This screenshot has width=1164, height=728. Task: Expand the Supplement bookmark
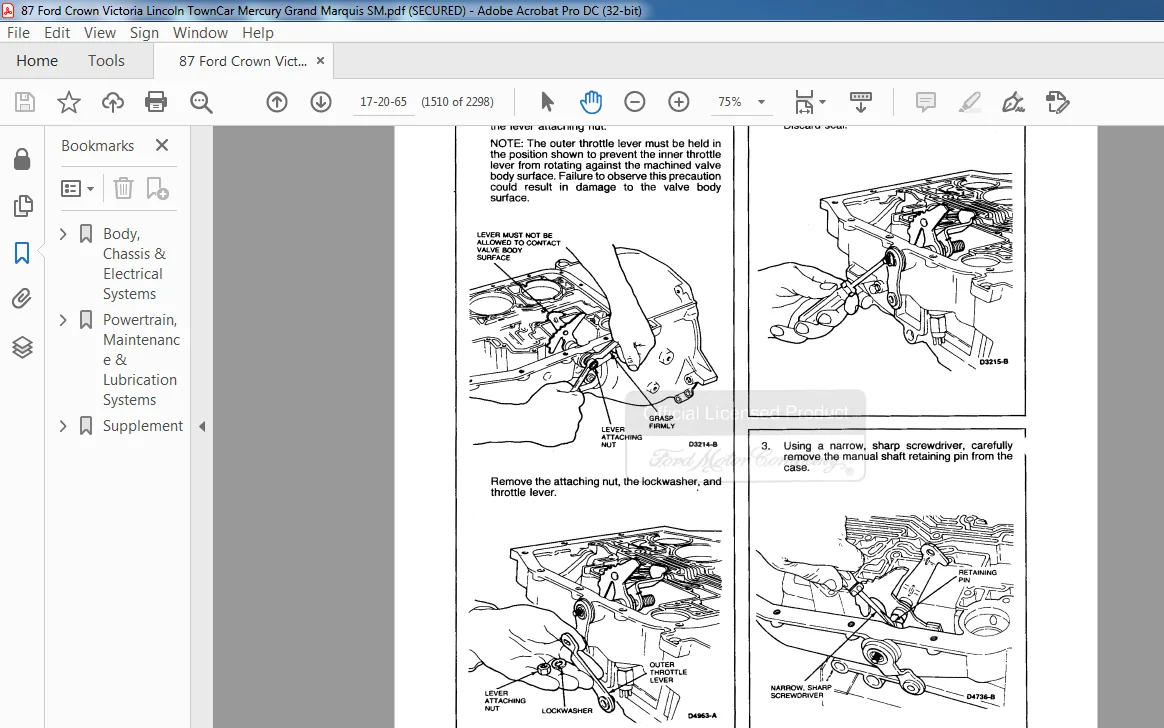[x=63, y=426]
